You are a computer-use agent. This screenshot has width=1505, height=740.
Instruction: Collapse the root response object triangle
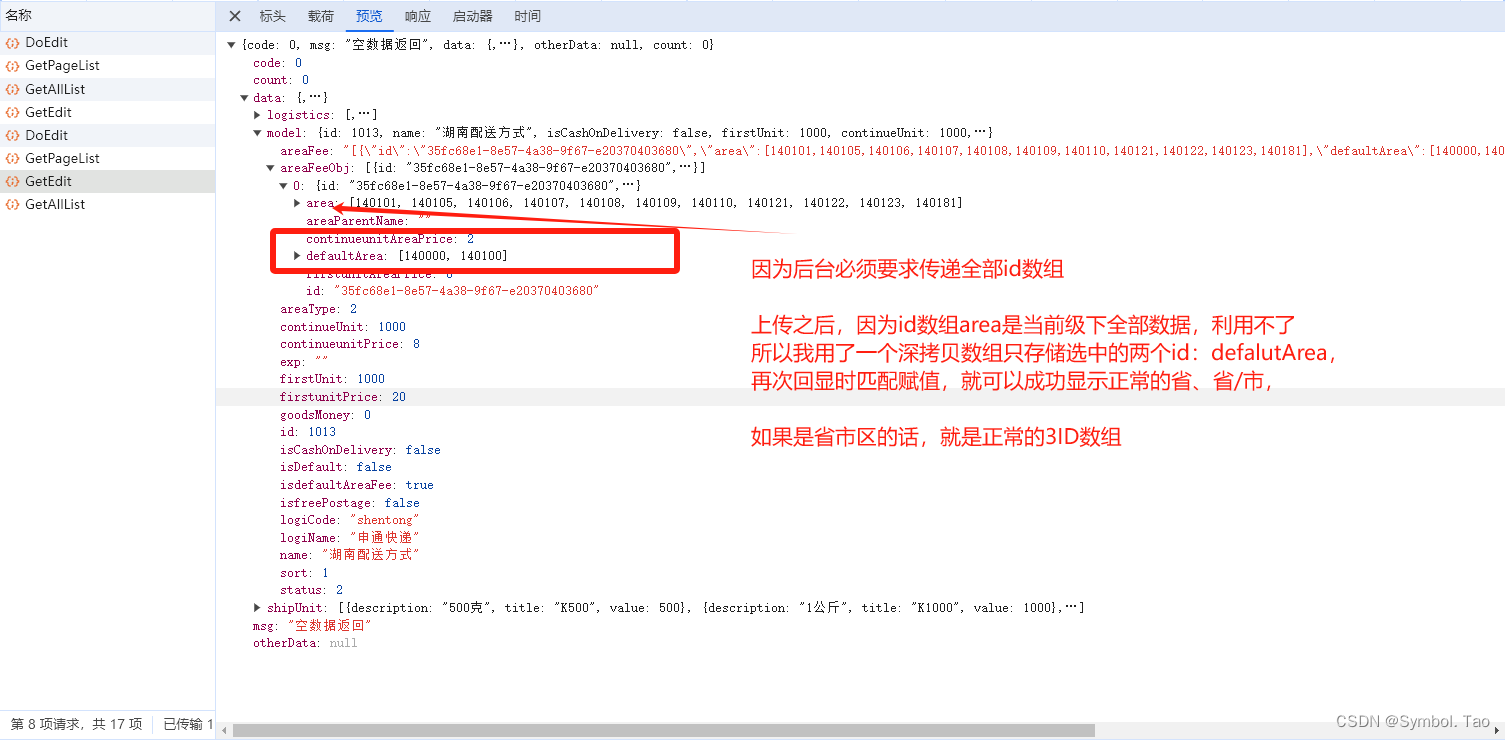point(232,45)
